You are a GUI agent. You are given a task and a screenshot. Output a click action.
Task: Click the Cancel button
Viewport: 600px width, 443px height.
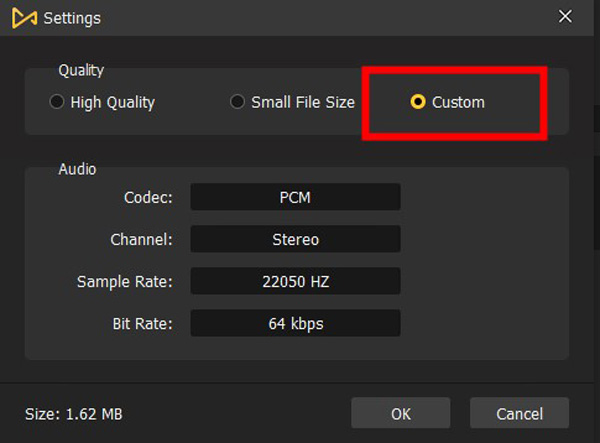tap(519, 413)
